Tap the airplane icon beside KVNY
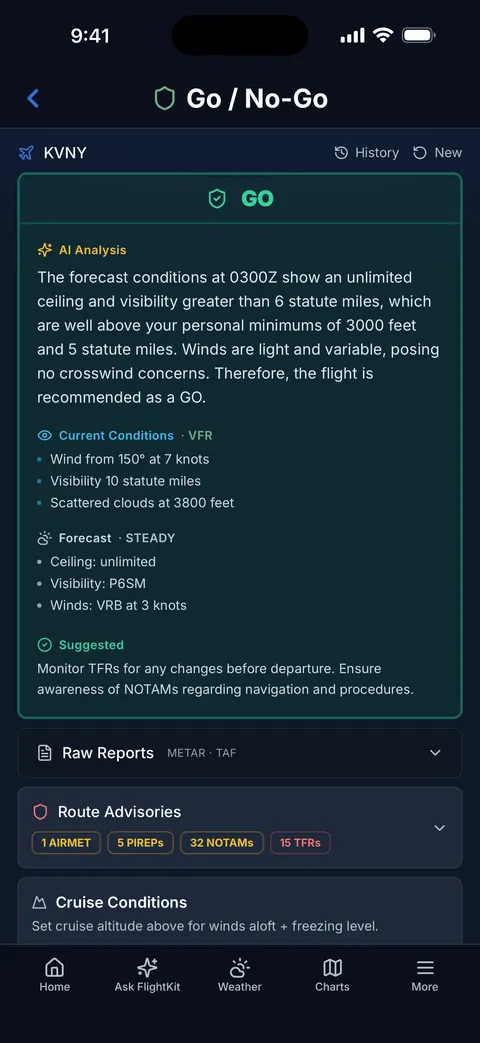The image size is (480, 1043). coord(26,153)
